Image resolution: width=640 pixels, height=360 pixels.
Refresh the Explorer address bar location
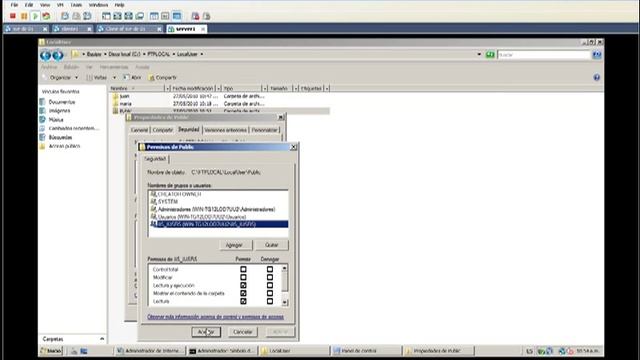490,54
